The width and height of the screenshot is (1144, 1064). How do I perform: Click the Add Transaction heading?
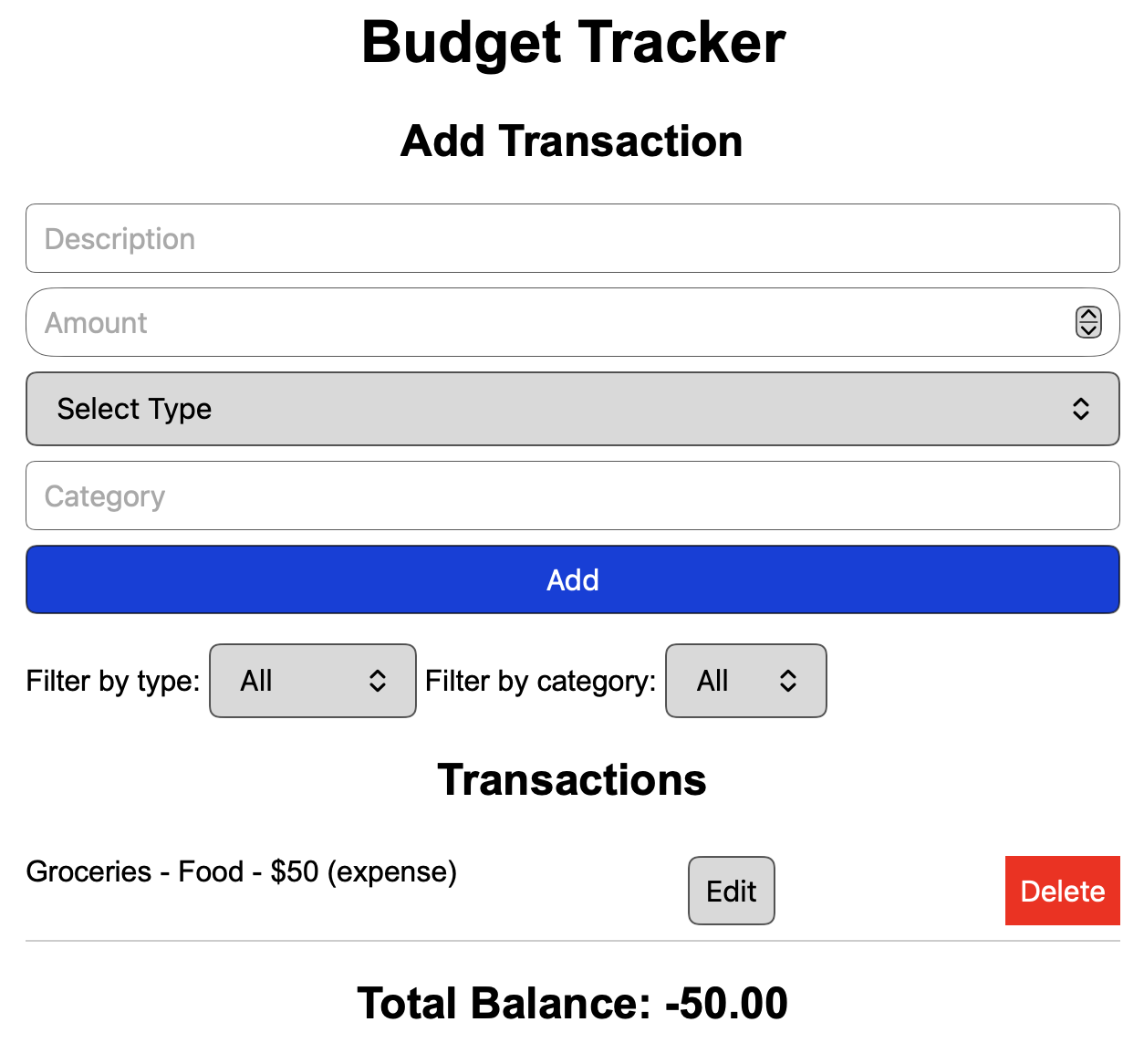tap(572, 141)
